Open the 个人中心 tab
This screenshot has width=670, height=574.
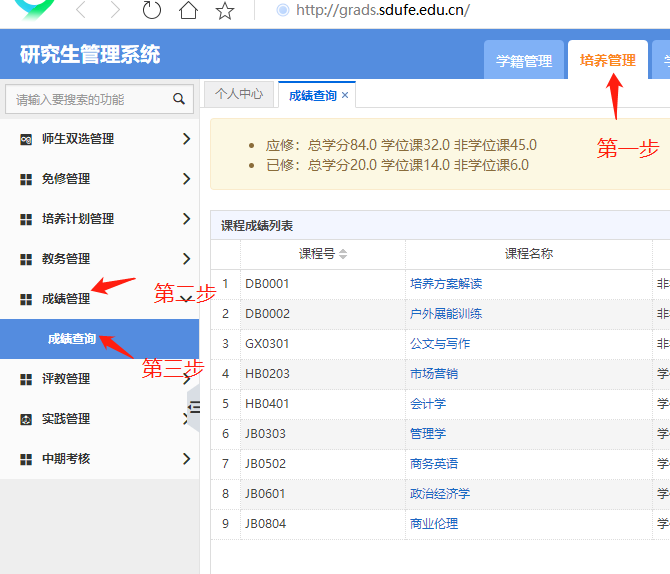pyautogui.click(x=239, y=94)
